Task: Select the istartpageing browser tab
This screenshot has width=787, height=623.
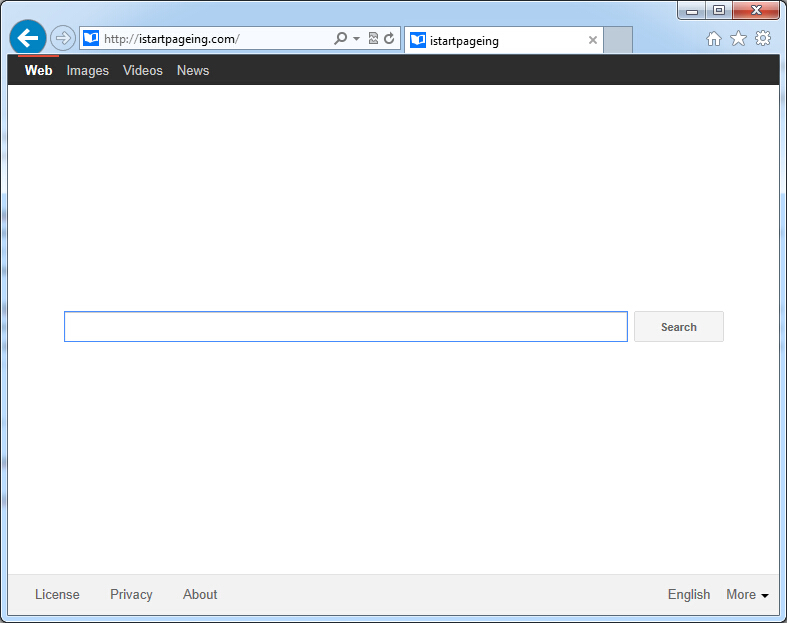Action: (503, 40)
